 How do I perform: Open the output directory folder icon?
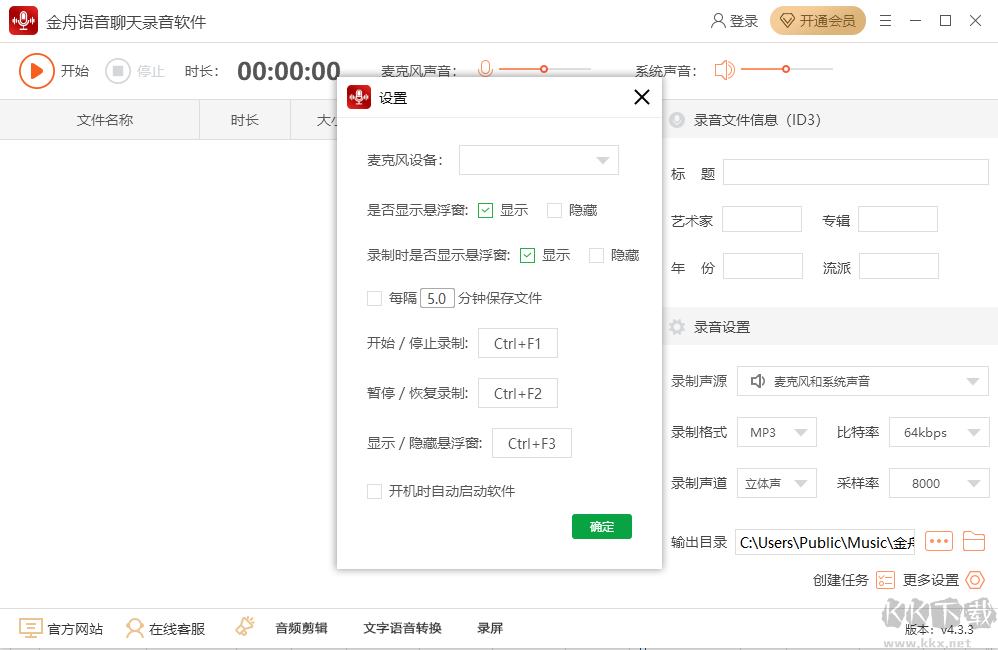pos(974,541)
